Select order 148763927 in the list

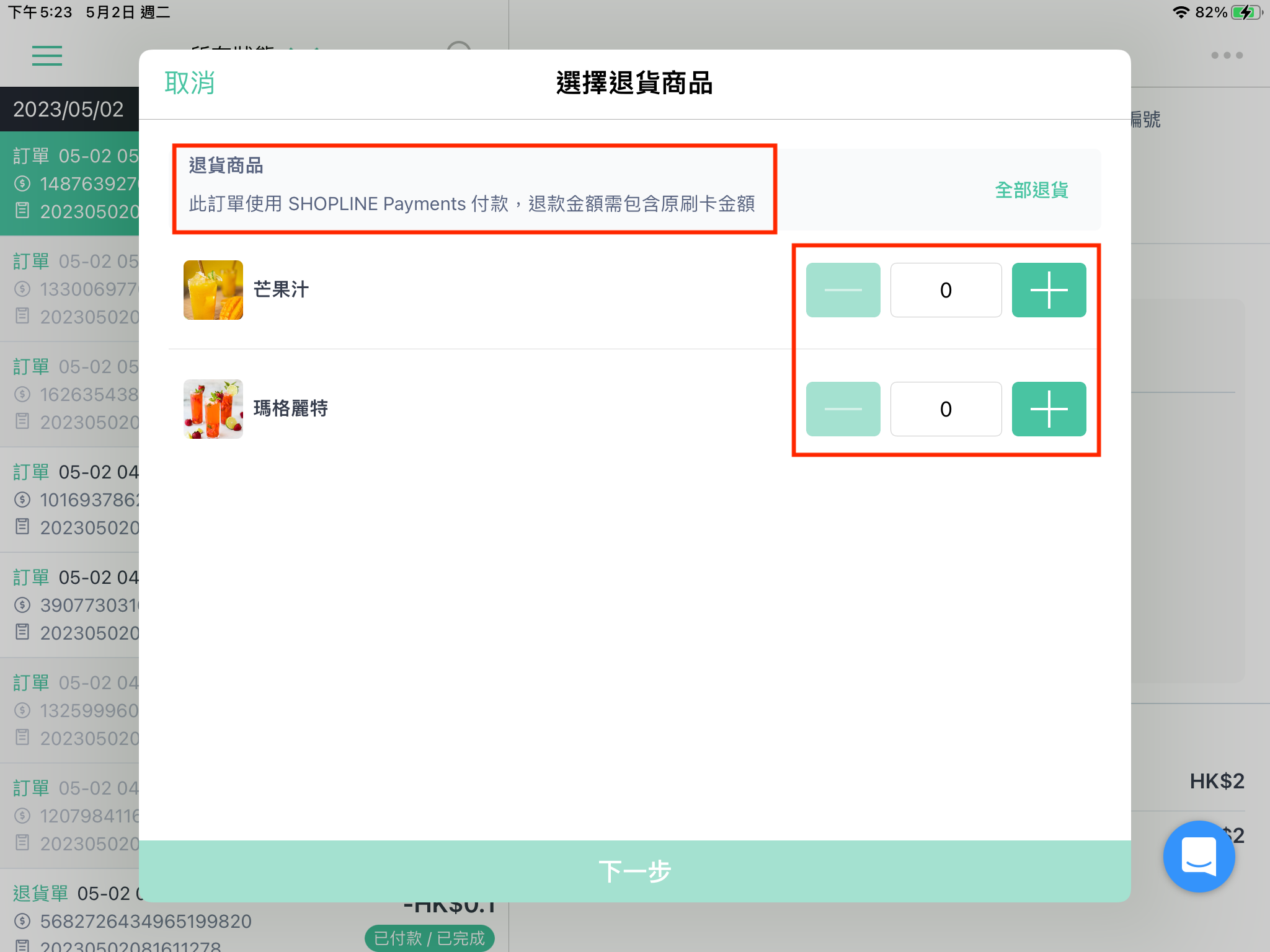pos(69,183)
